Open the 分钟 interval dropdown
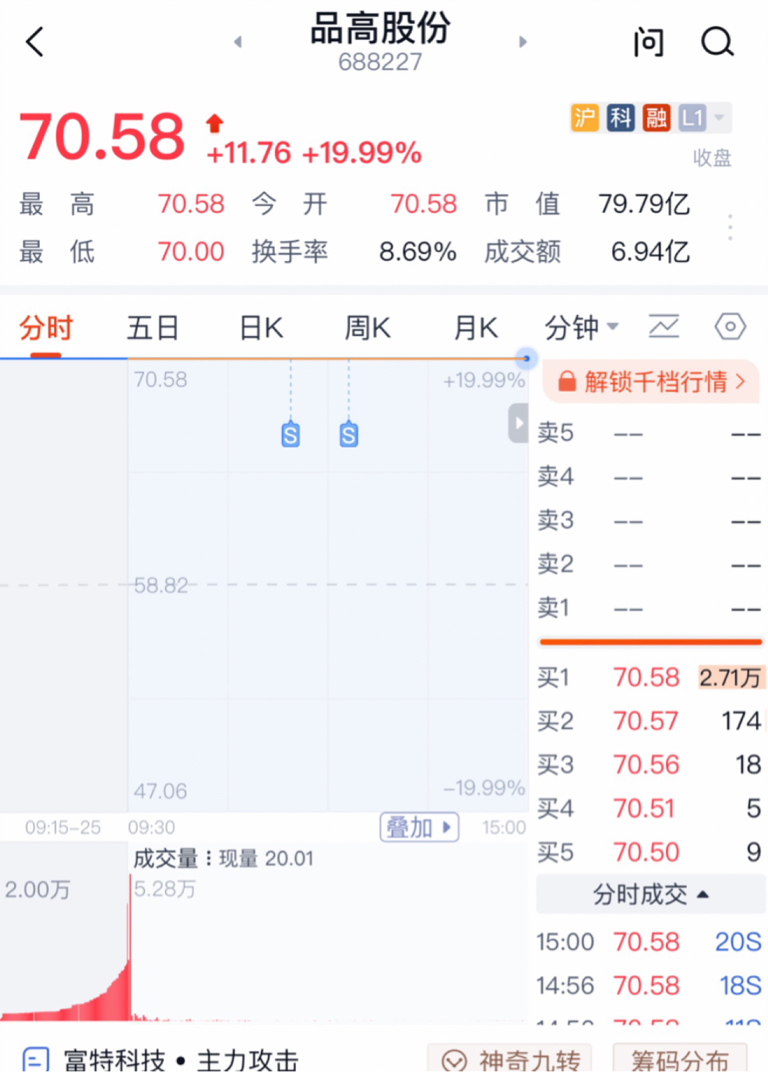Image resolution: width=768 pixels, height=1072 pixels. tap(581, 328)
